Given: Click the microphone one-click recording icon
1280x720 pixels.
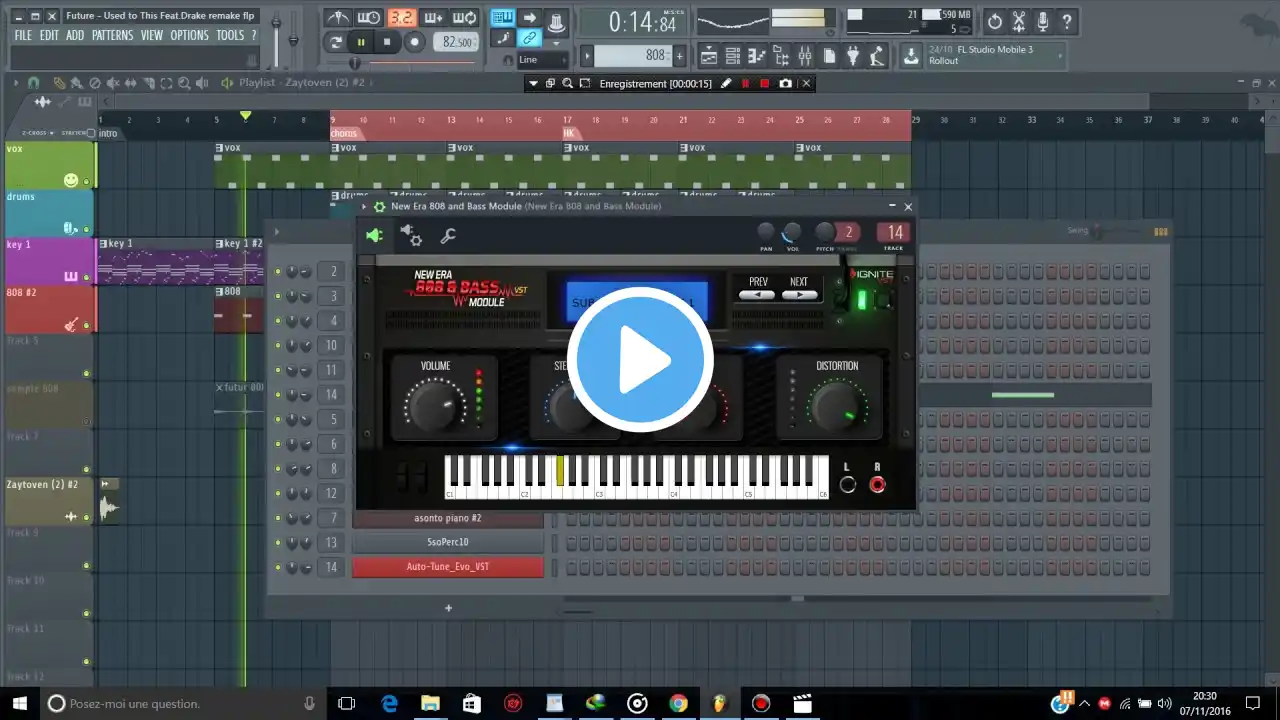Looking at the screenshot, I should (1043, 21).
